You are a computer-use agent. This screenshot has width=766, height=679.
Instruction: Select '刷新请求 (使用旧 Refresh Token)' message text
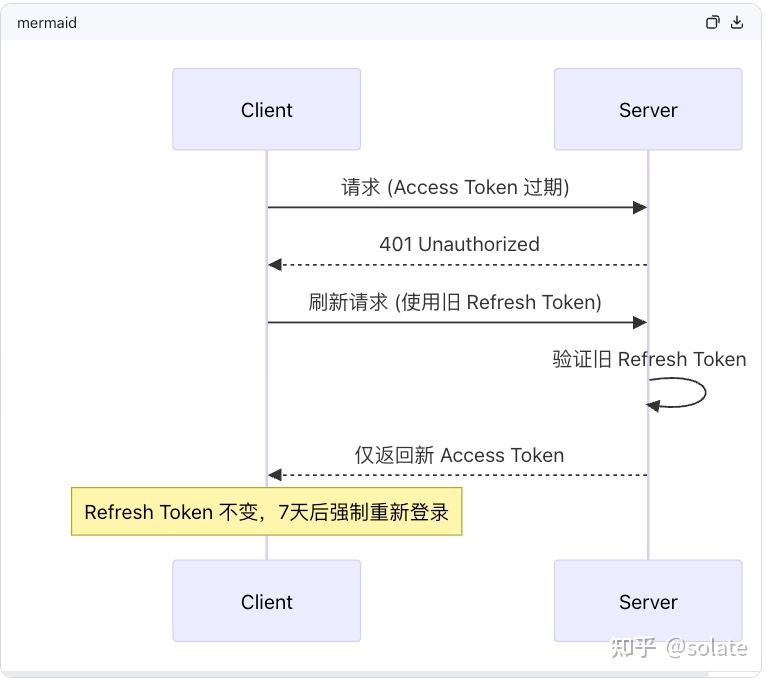pyautogui.click(x=455, y=302)
